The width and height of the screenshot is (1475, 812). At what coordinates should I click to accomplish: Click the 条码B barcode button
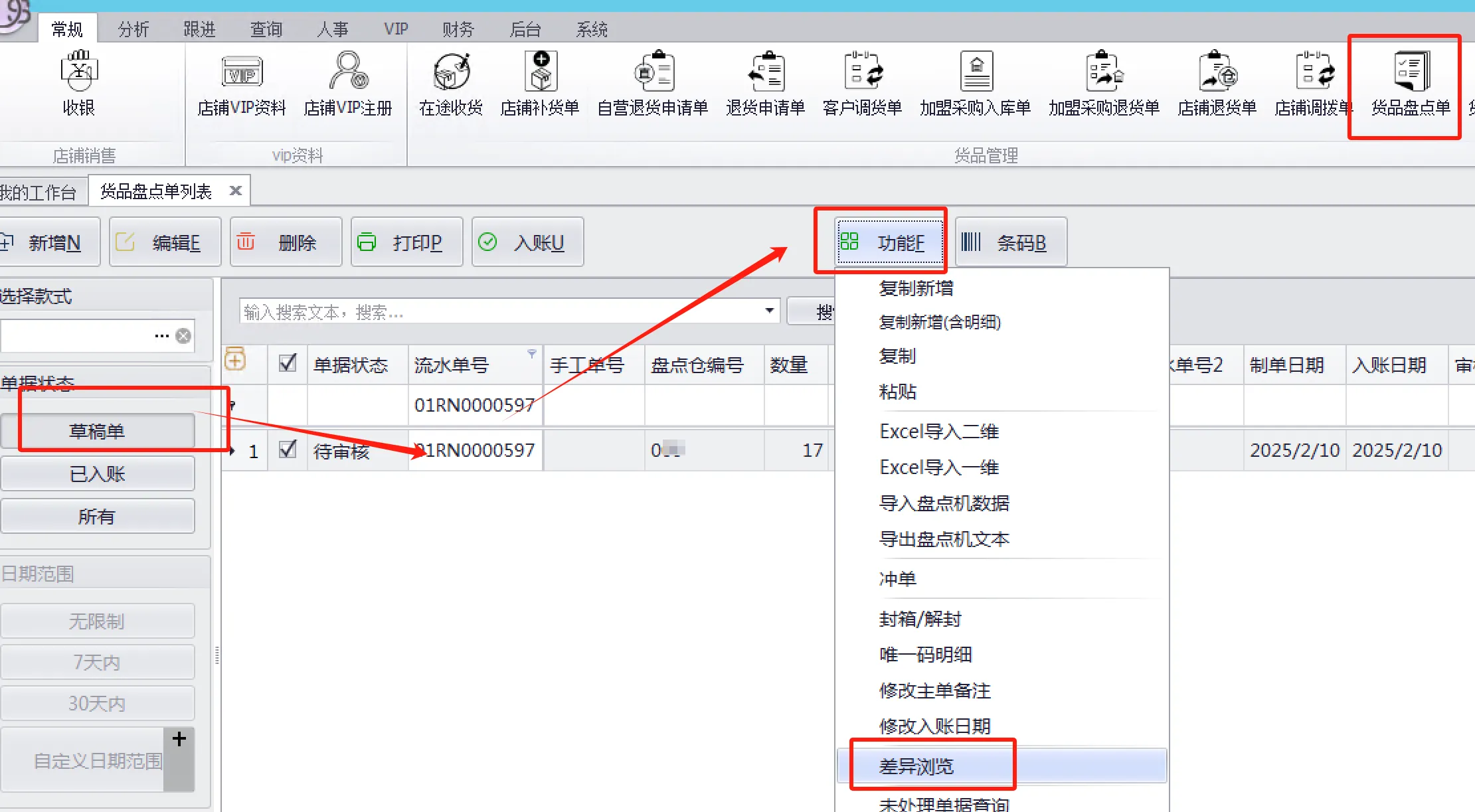click(1011, 243)
